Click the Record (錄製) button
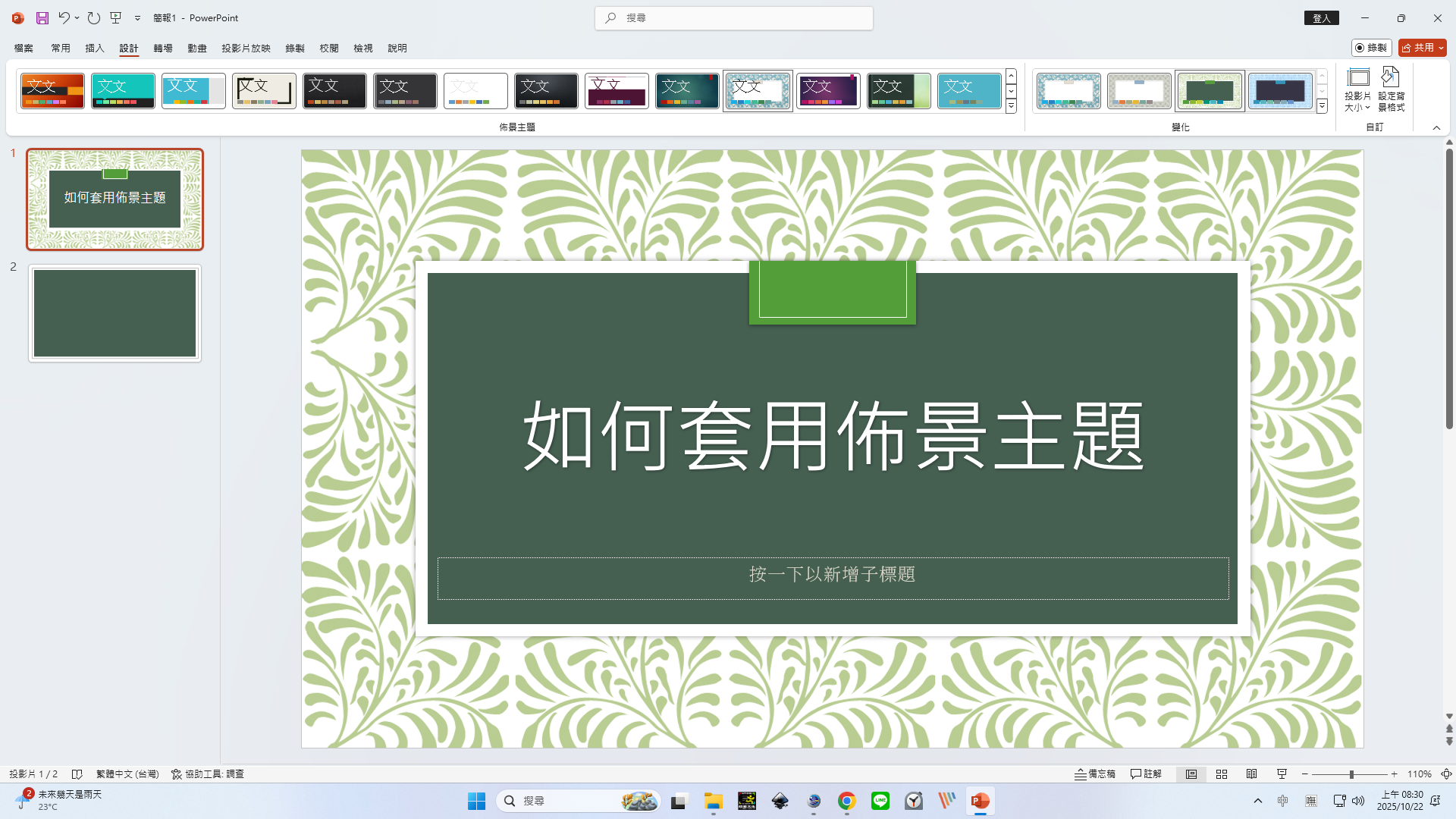 tap(1371, 48)
